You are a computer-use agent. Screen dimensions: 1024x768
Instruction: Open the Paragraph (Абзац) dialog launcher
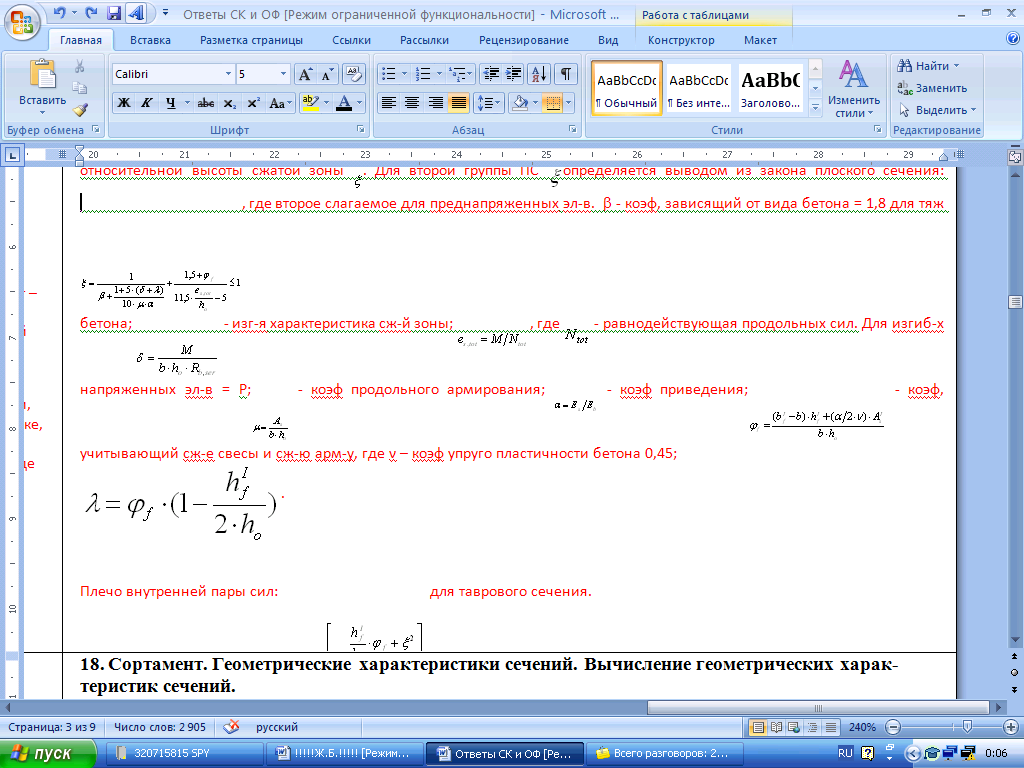click(573, 129)
